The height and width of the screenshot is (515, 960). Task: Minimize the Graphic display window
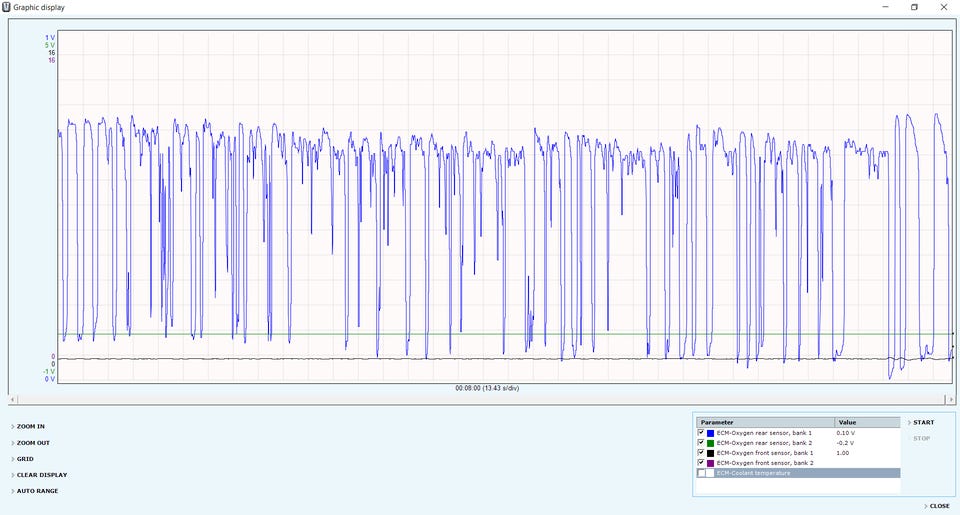click(x=885, y=7)
